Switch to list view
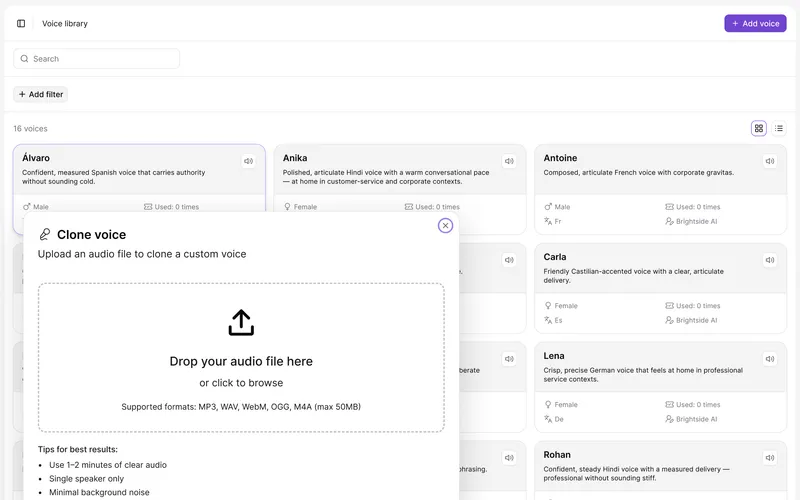 pos(779,129)
